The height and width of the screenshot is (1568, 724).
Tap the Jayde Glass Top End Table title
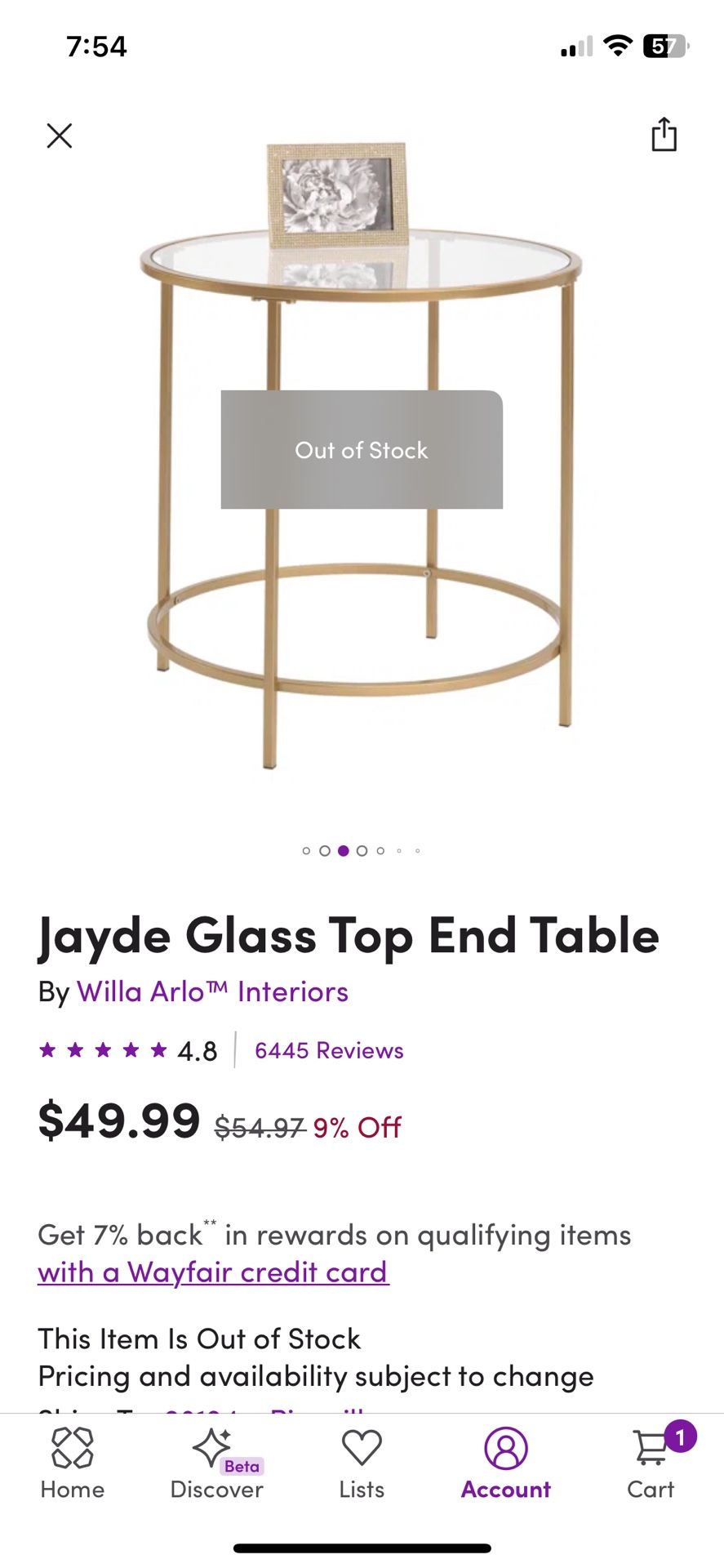coord(349,936)
